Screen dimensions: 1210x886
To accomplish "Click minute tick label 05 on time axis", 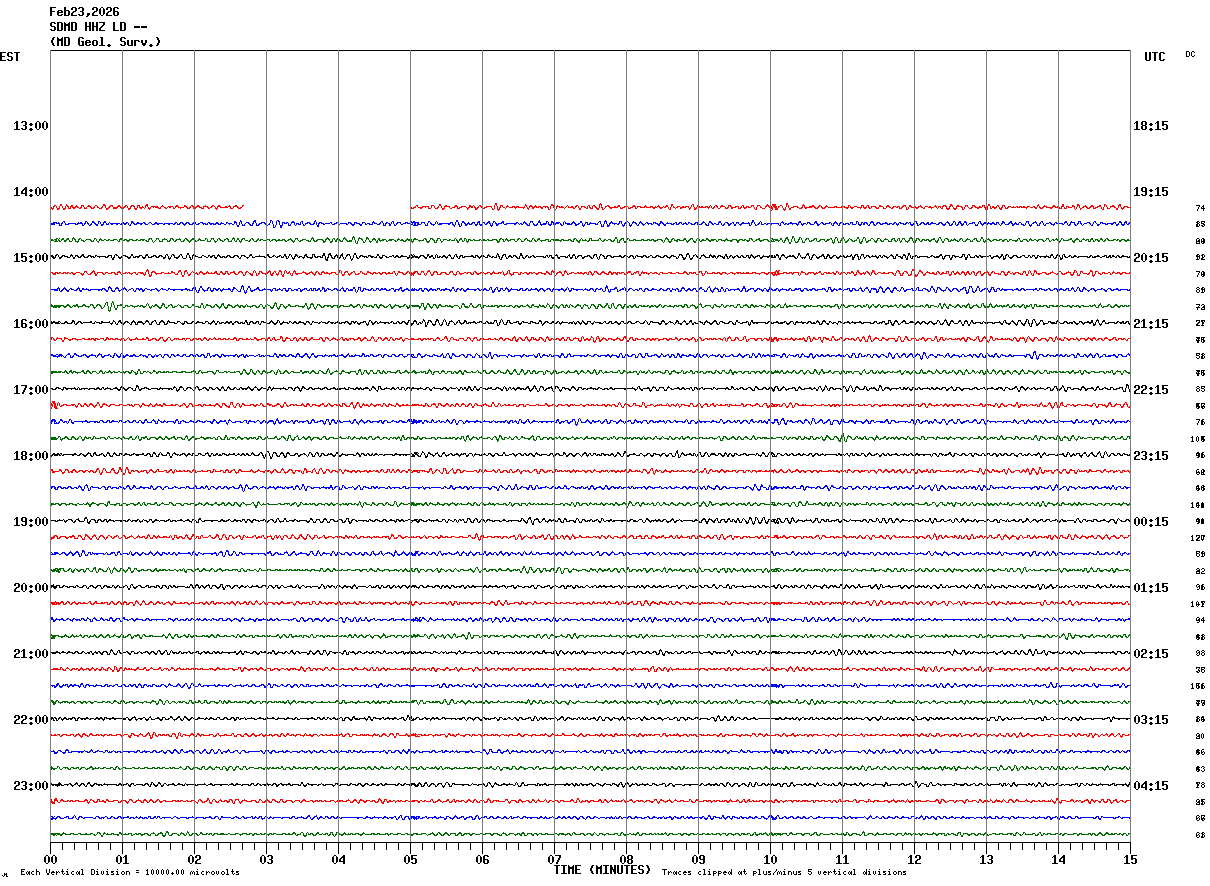I will [410, 859].
